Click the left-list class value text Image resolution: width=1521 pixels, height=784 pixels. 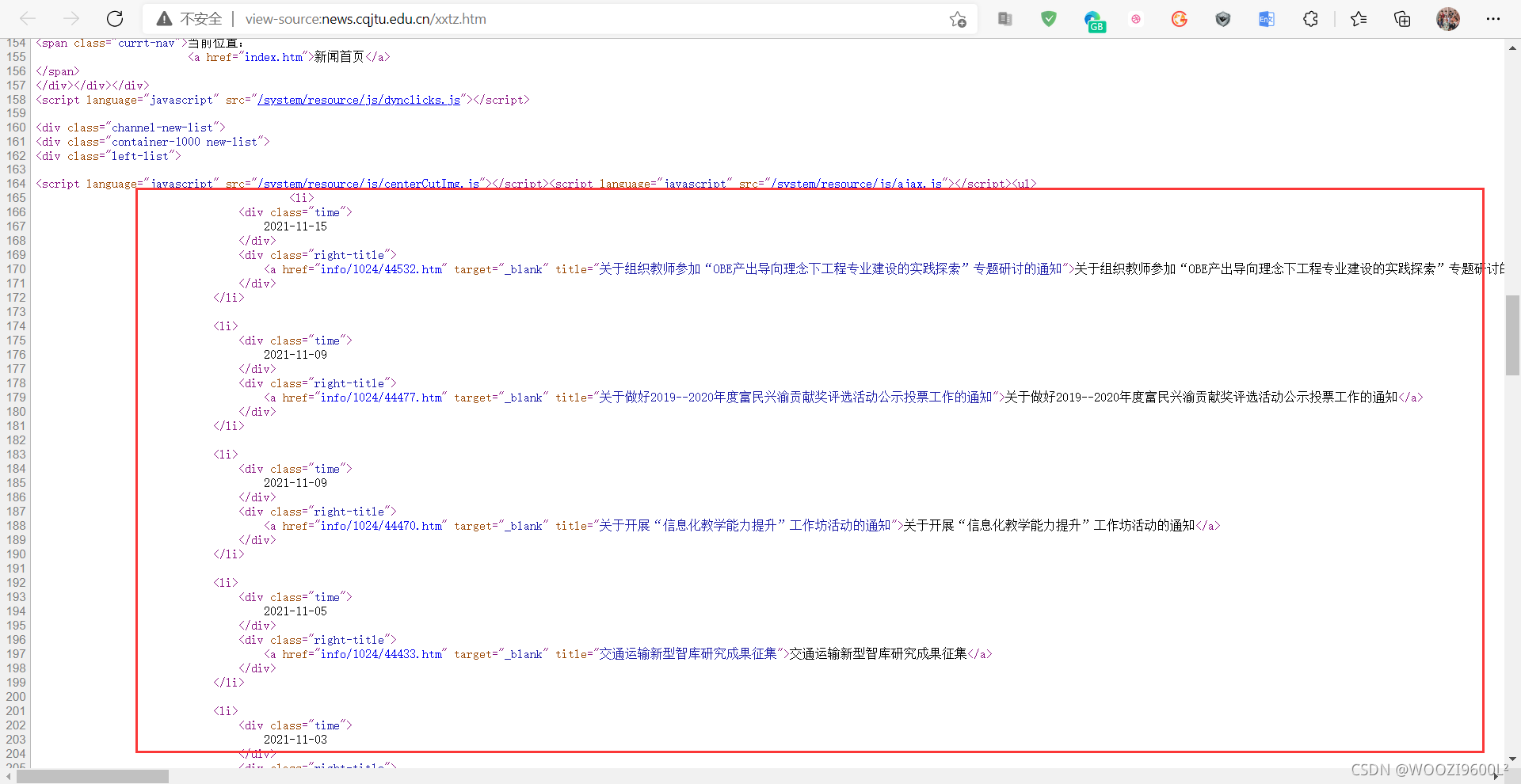pos(140,156)
